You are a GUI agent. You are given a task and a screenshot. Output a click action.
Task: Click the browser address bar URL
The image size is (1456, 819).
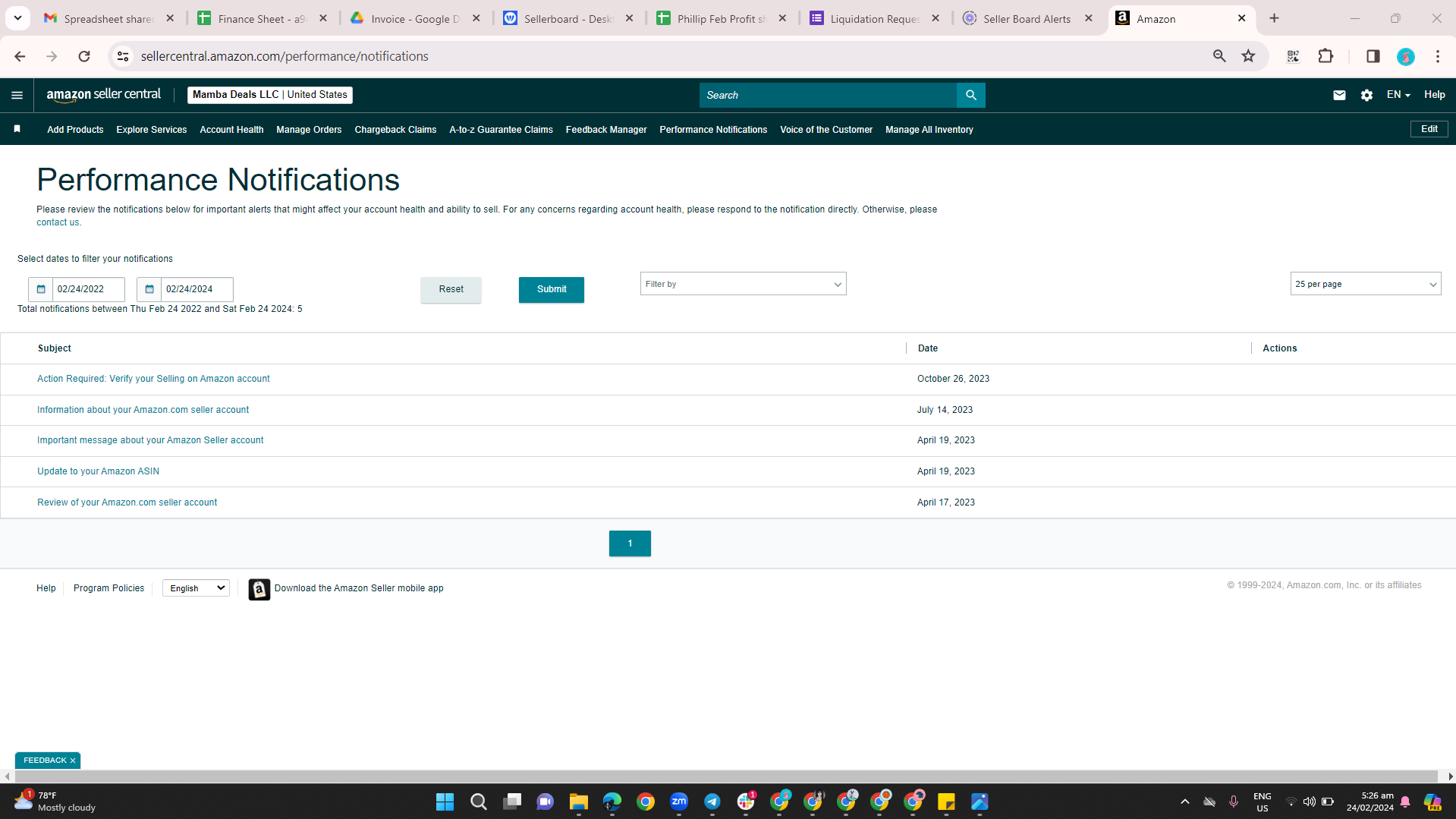(x=285, y=56)
